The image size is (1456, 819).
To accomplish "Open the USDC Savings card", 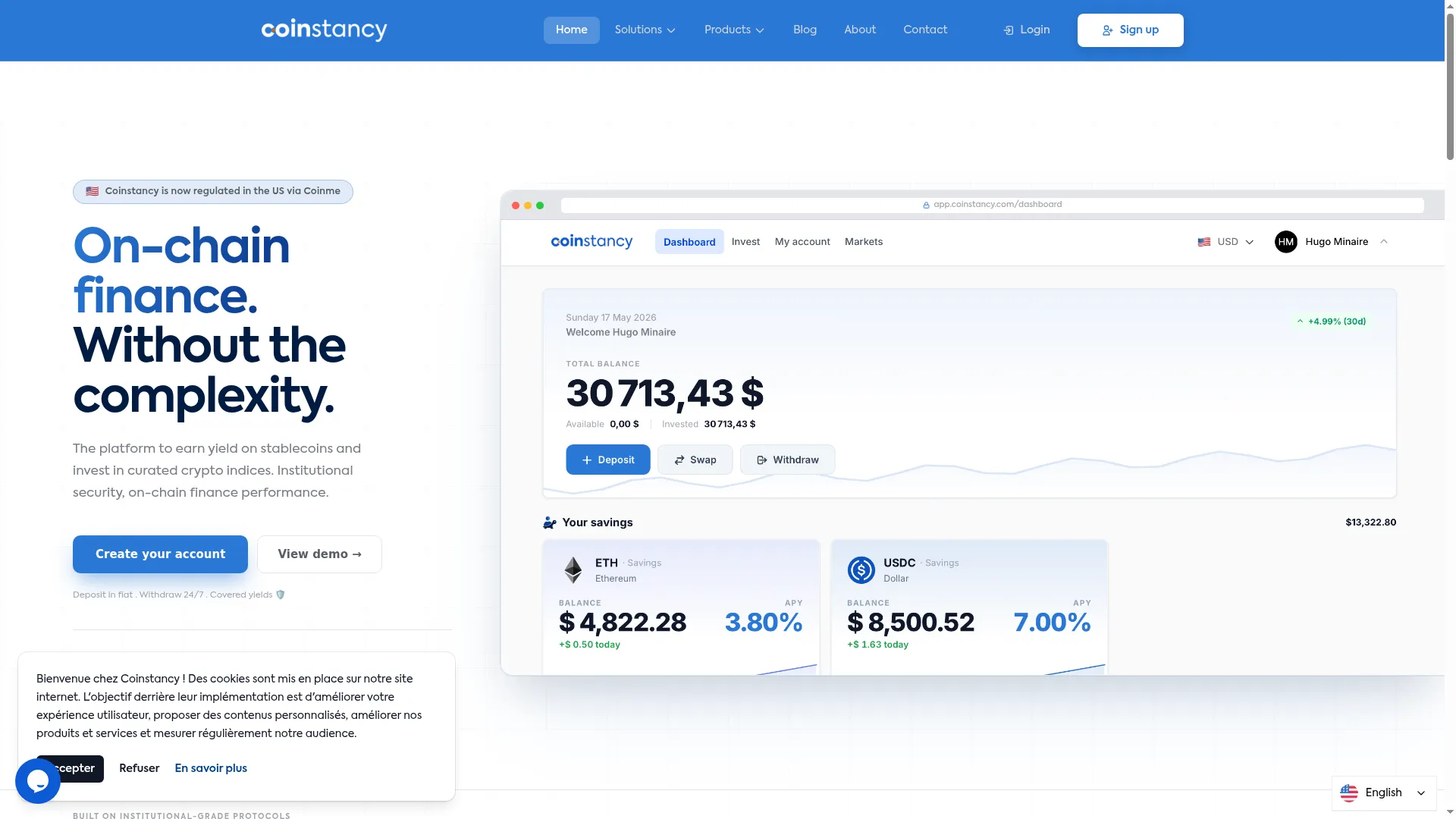I will [969, 607].
